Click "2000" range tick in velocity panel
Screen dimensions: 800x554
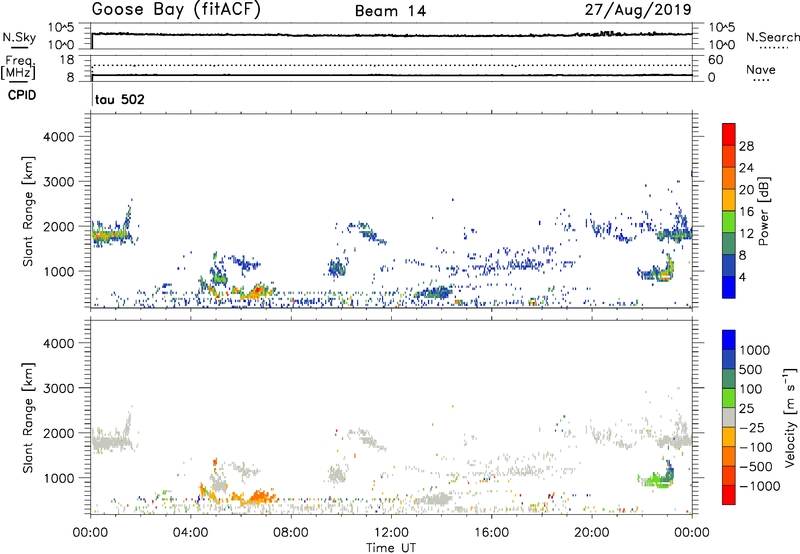(x=58, y=433)
